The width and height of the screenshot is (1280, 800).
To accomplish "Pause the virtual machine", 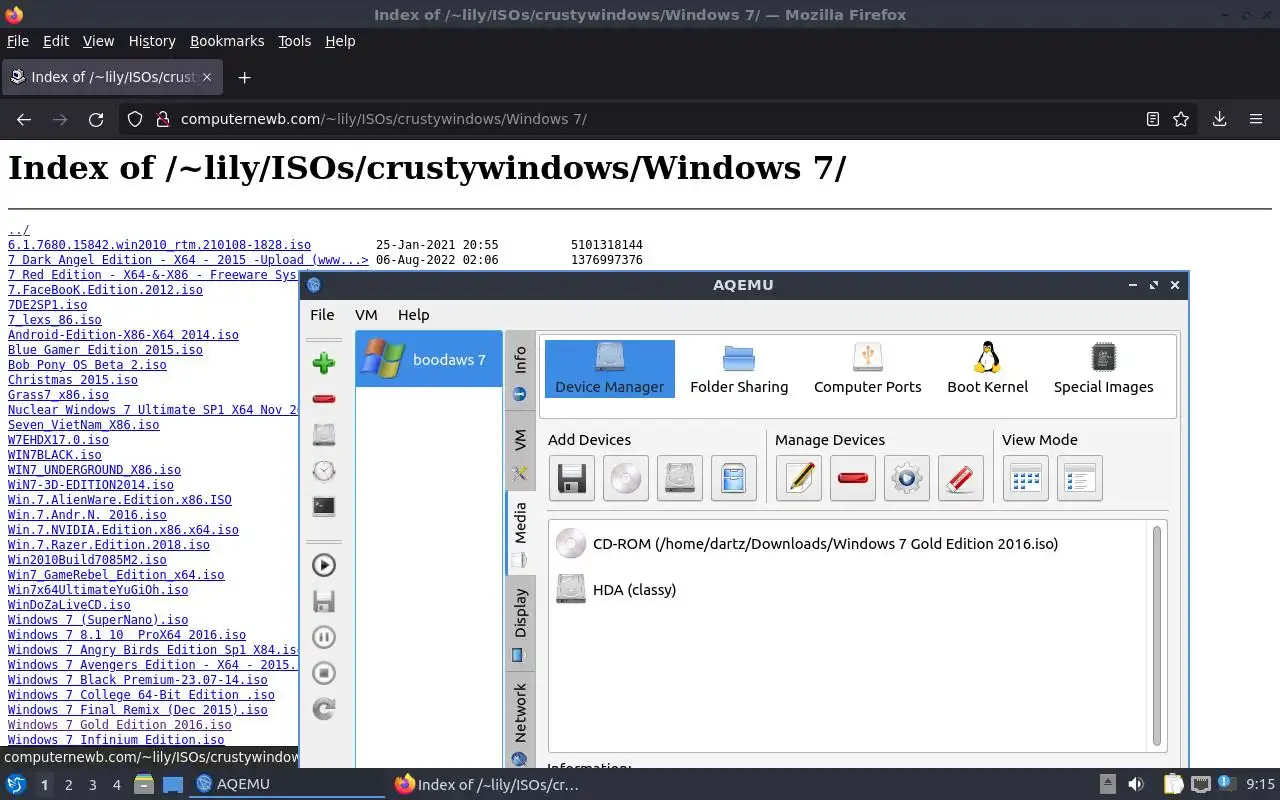I will (x=323, y=637).
